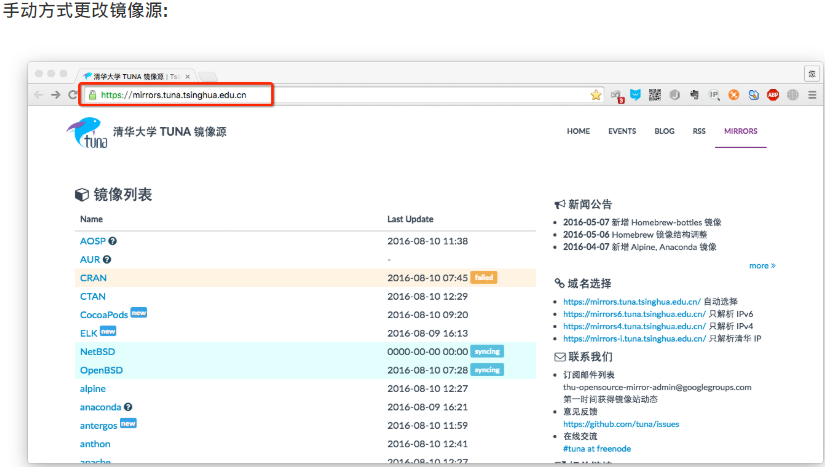Open the anaconda mirror link

click(x=100, y=407)
